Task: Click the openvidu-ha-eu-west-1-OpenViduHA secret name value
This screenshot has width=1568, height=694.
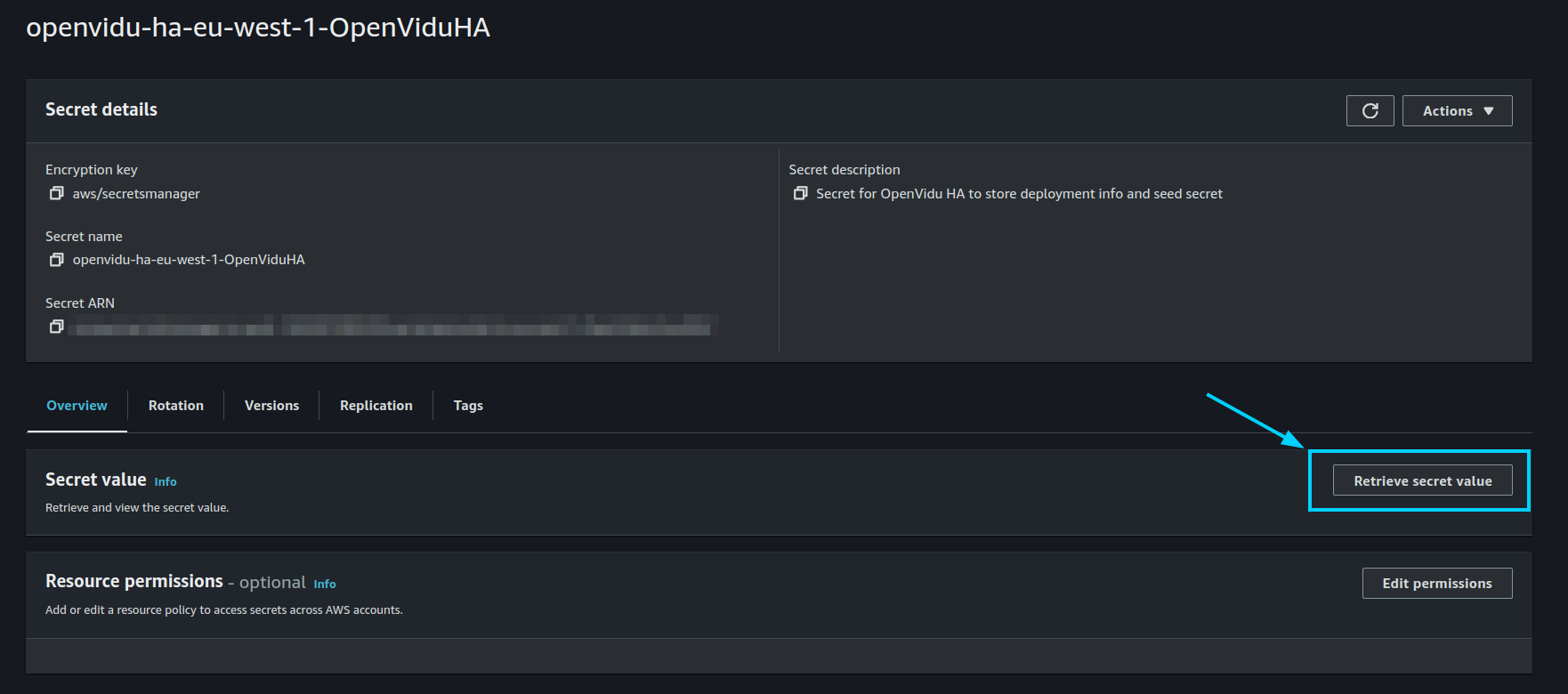Action: pyautogui.click(x=189, y=260)
